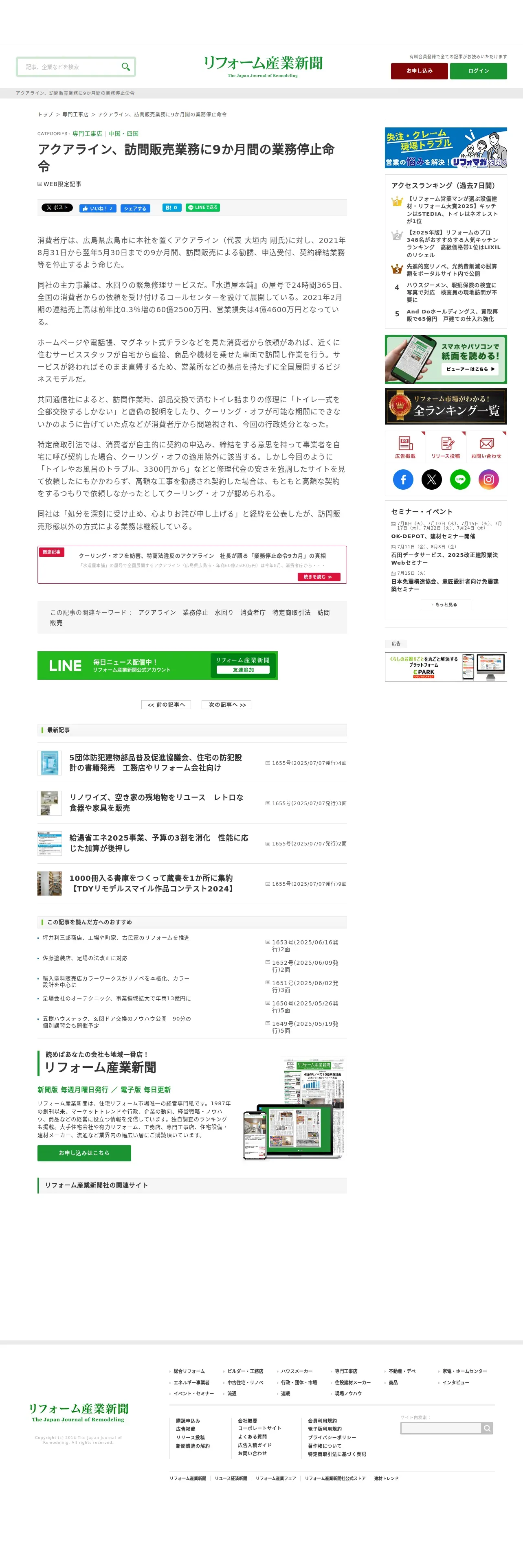The height and width of the screenshot is (1568, 523).
Task: Click the green ログイン button
Action: (479, 71)
